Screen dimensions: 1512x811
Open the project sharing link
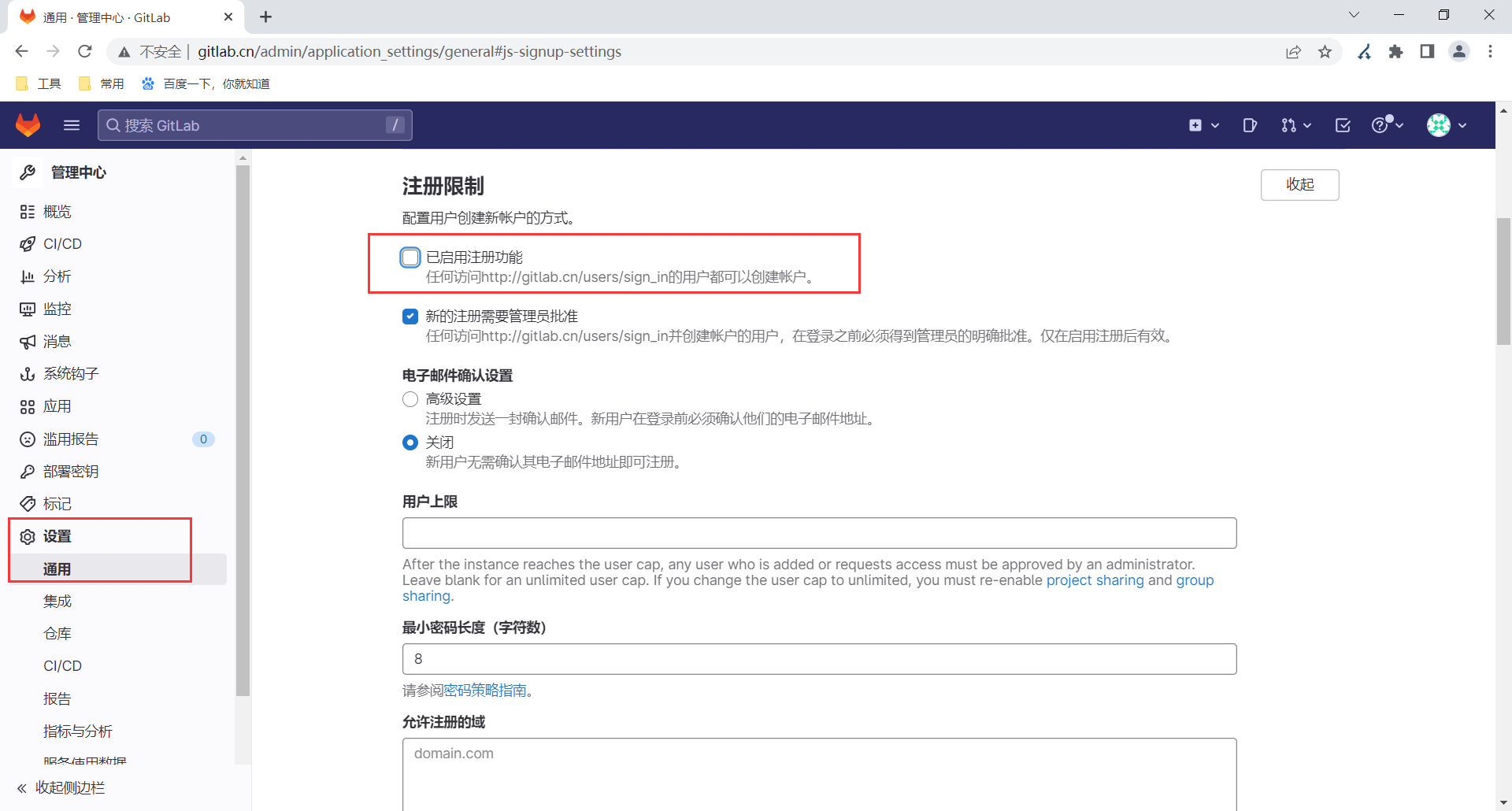pyautogui.click(x=1095, y=580)
